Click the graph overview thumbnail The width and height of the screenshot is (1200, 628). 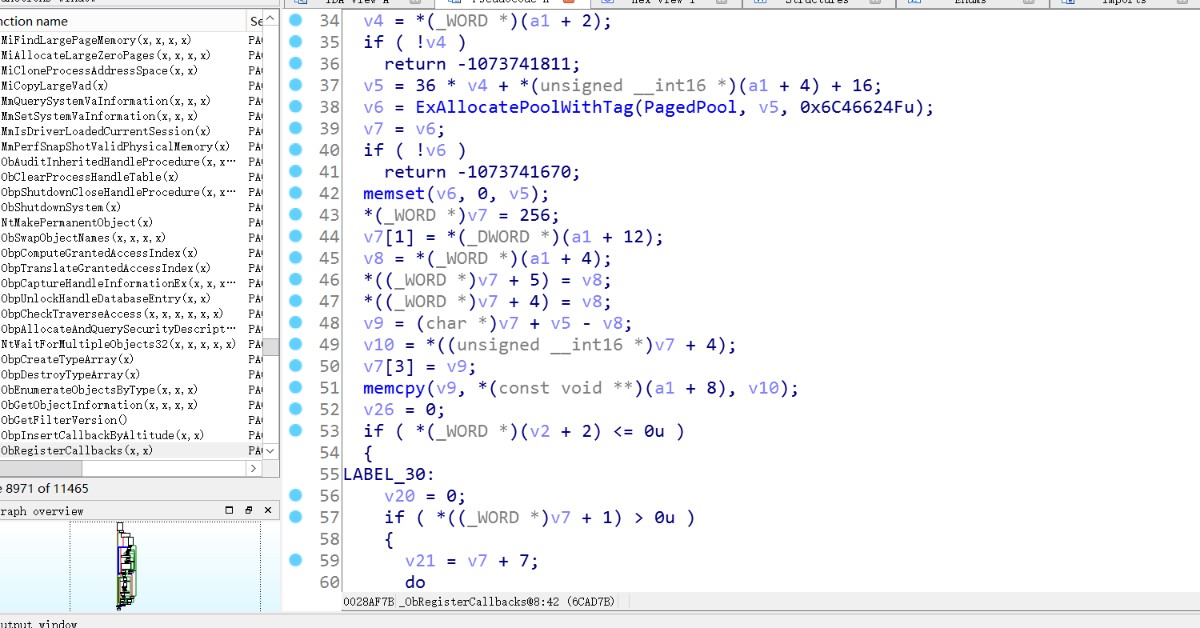point(127,566)
